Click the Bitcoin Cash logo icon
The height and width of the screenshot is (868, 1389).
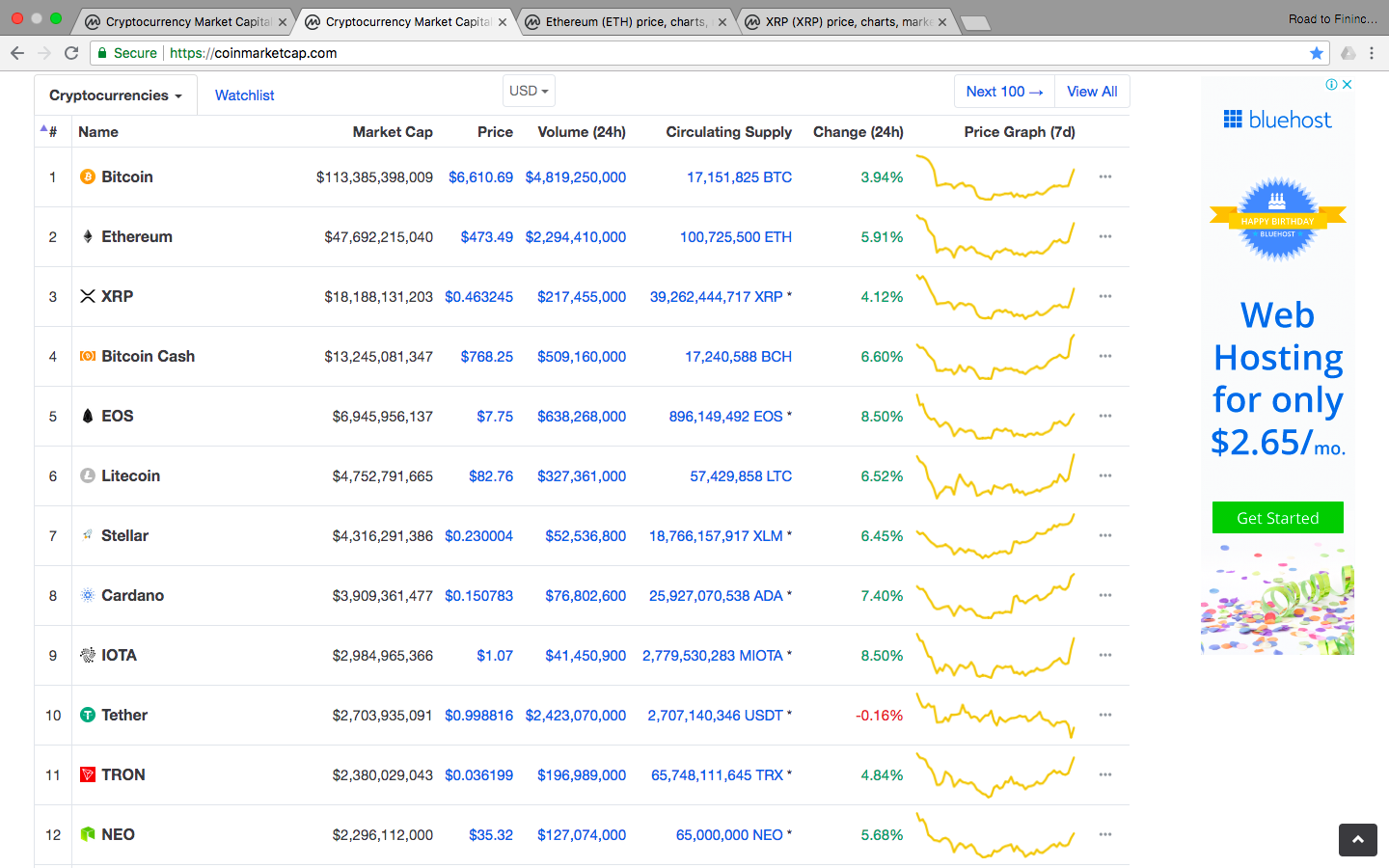88,356
